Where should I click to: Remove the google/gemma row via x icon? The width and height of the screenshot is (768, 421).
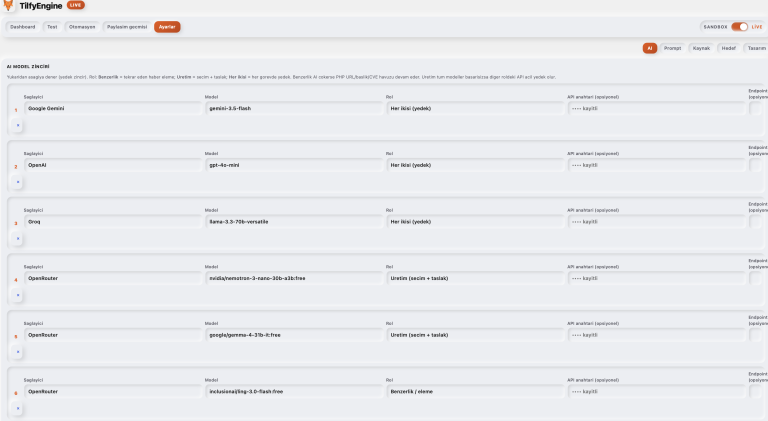click(18, 352)
